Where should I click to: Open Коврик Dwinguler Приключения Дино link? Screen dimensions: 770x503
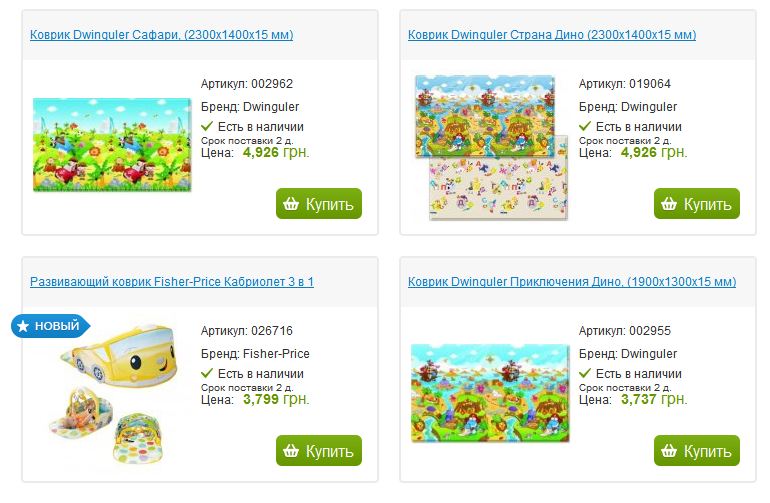click(572, 282)
